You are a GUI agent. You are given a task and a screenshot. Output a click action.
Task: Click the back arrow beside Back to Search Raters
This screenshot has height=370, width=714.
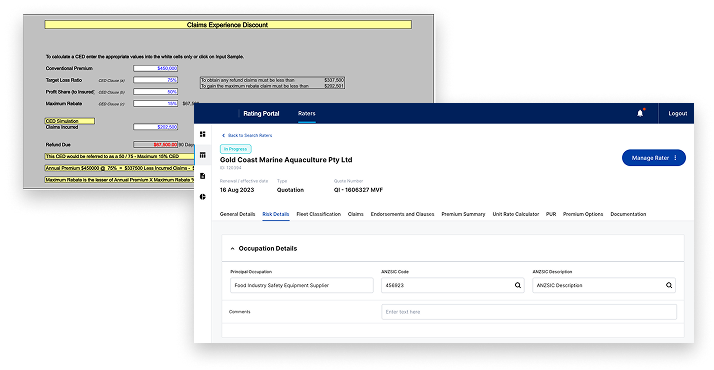click(x=223, y=136)
